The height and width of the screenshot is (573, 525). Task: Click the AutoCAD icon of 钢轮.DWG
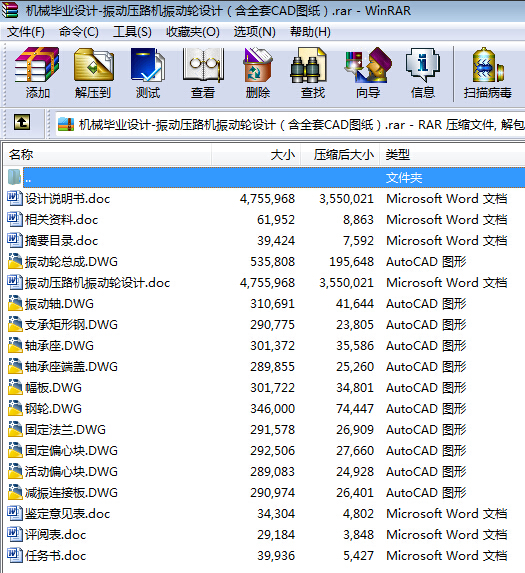tap(15, 409)
